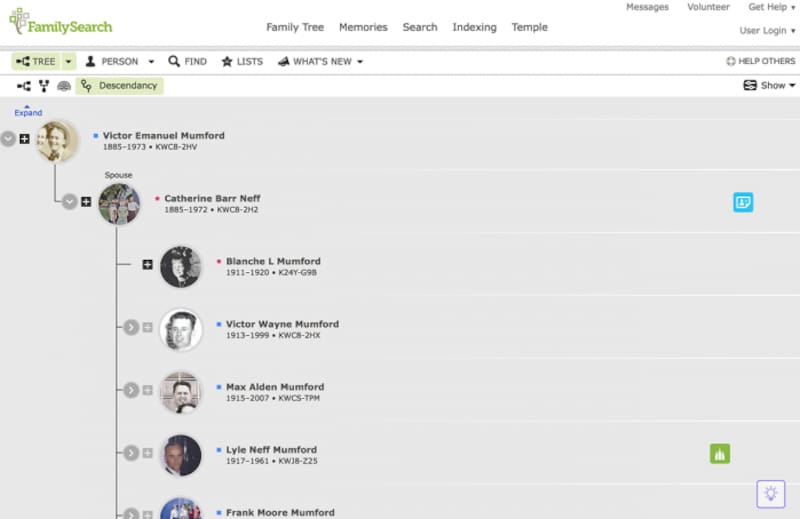
Task: Open Find with magnifier icon
Action: [x=187, y=61]
